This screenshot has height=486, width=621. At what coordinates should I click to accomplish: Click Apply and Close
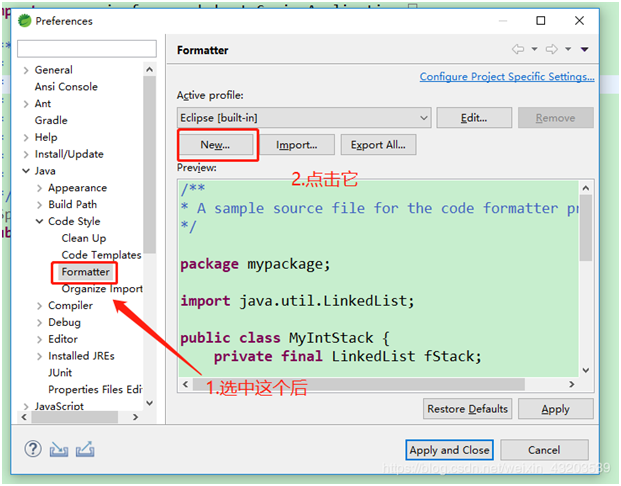coord(449,450)
